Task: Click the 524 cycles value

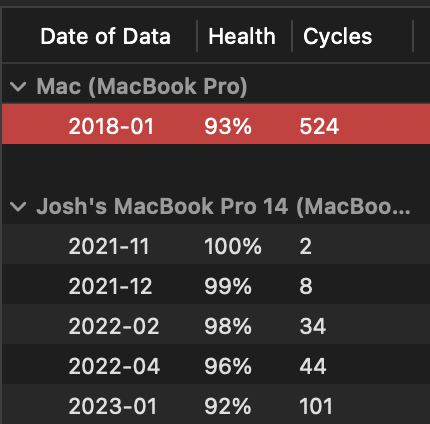Action: 319,127
